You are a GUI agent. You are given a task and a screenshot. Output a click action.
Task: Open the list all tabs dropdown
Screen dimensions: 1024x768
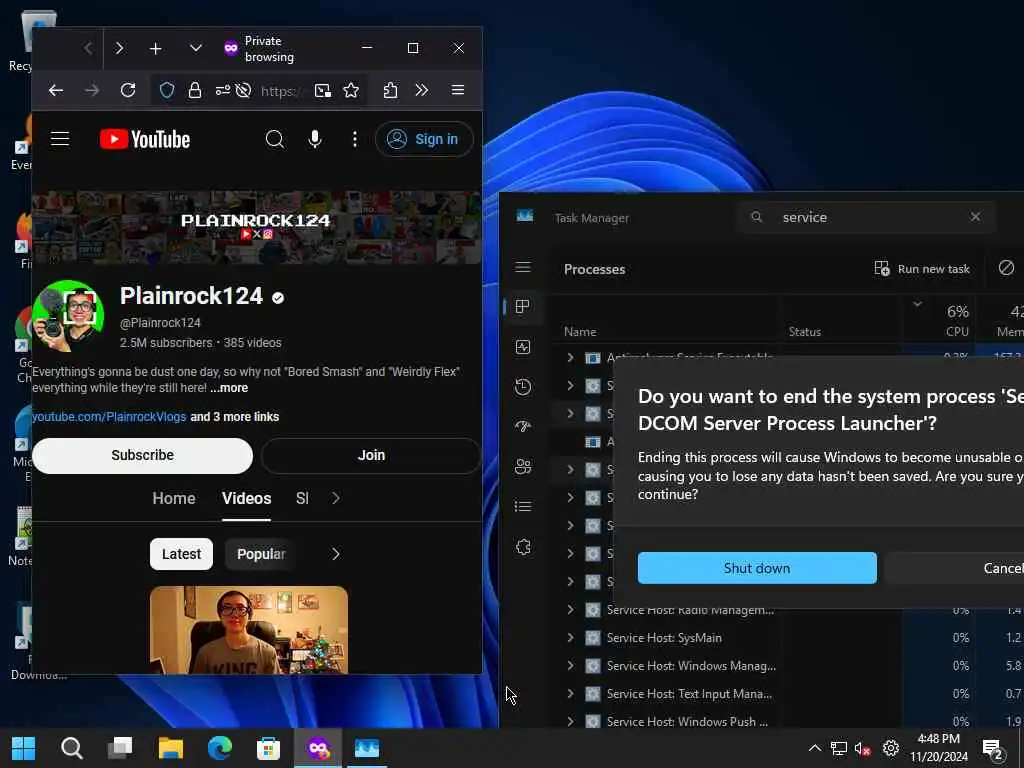point(195,48)
